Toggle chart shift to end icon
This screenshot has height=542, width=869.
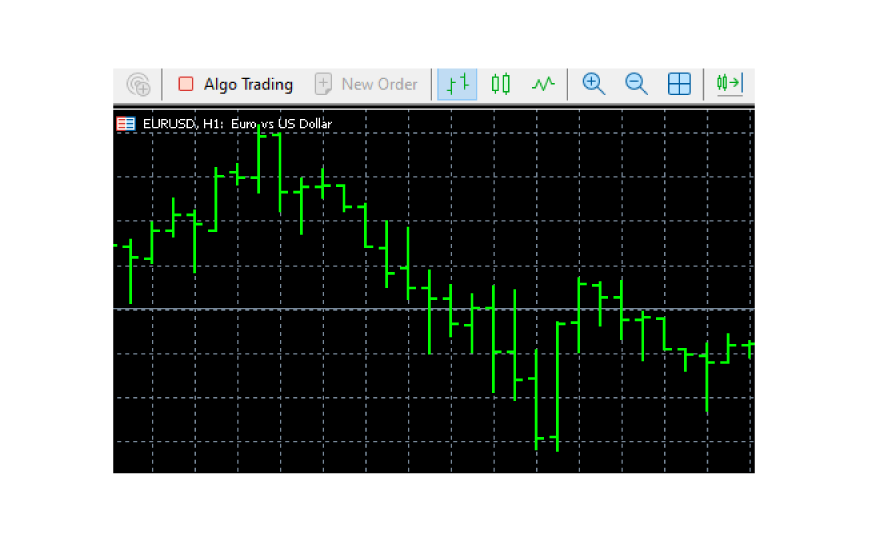(729, 84)
